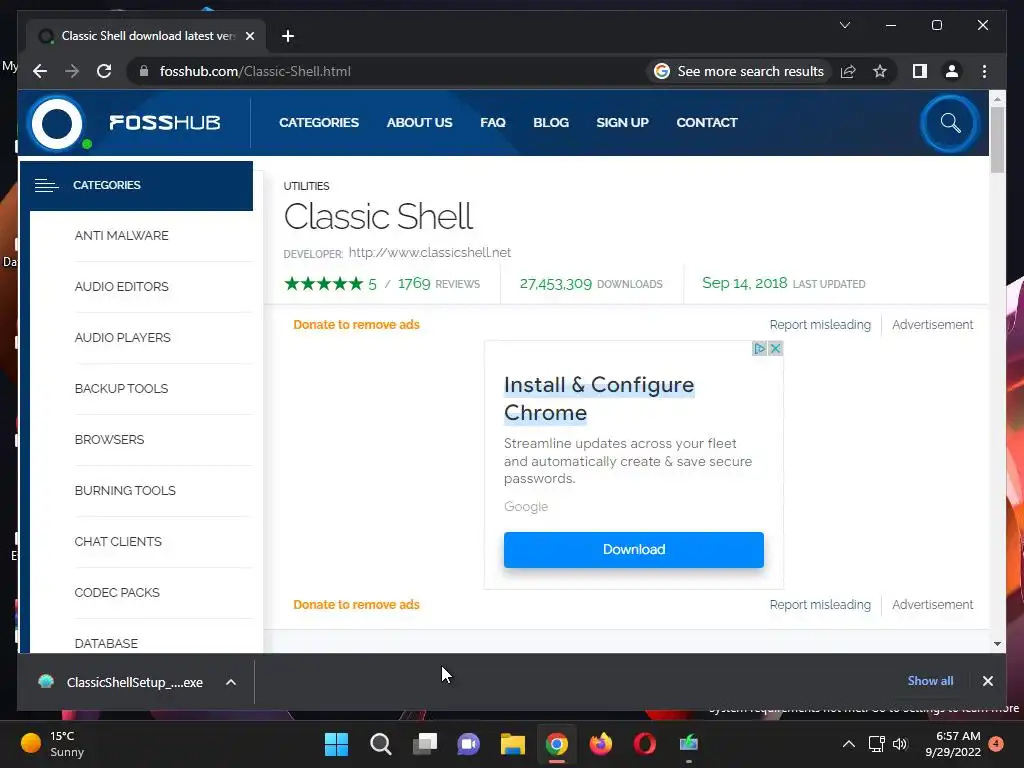Open the Categories top menu
Viewport: 1024px width, 768px height.
coord(319,123)
